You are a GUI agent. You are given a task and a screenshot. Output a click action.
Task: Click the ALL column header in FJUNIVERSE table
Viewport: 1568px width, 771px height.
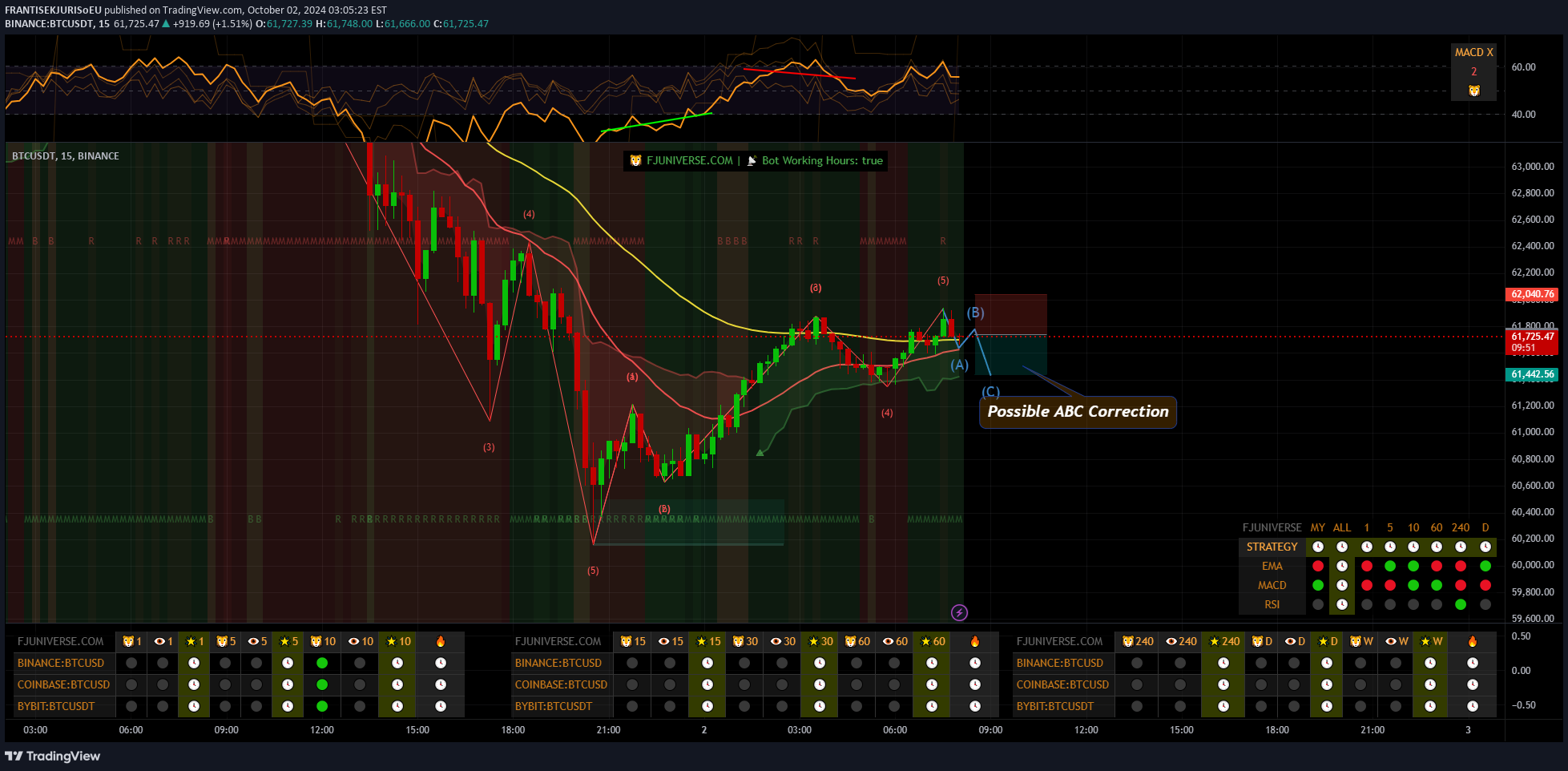click(1342, 527)
